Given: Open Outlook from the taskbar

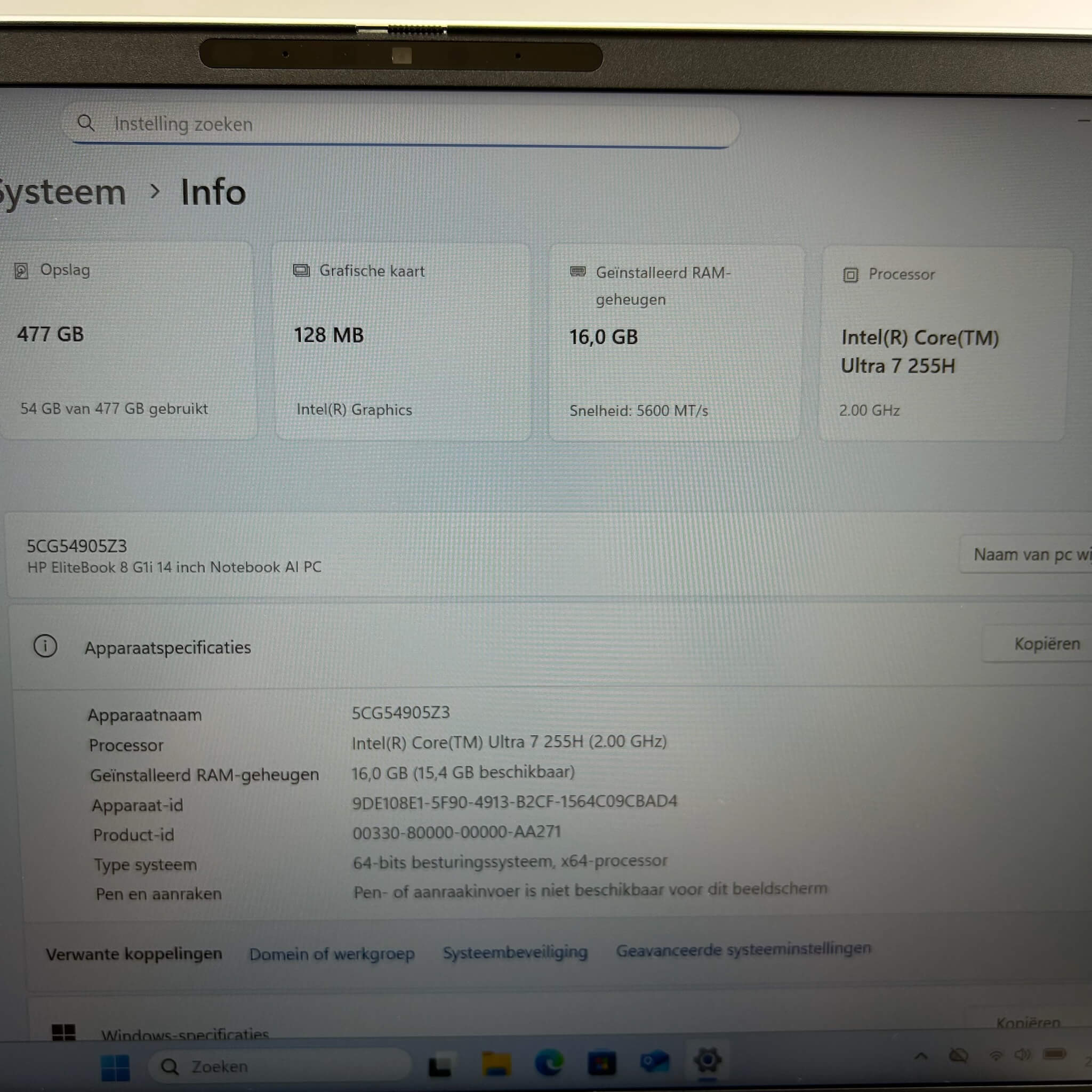Looking at the screenshot, I should 654,1062.
